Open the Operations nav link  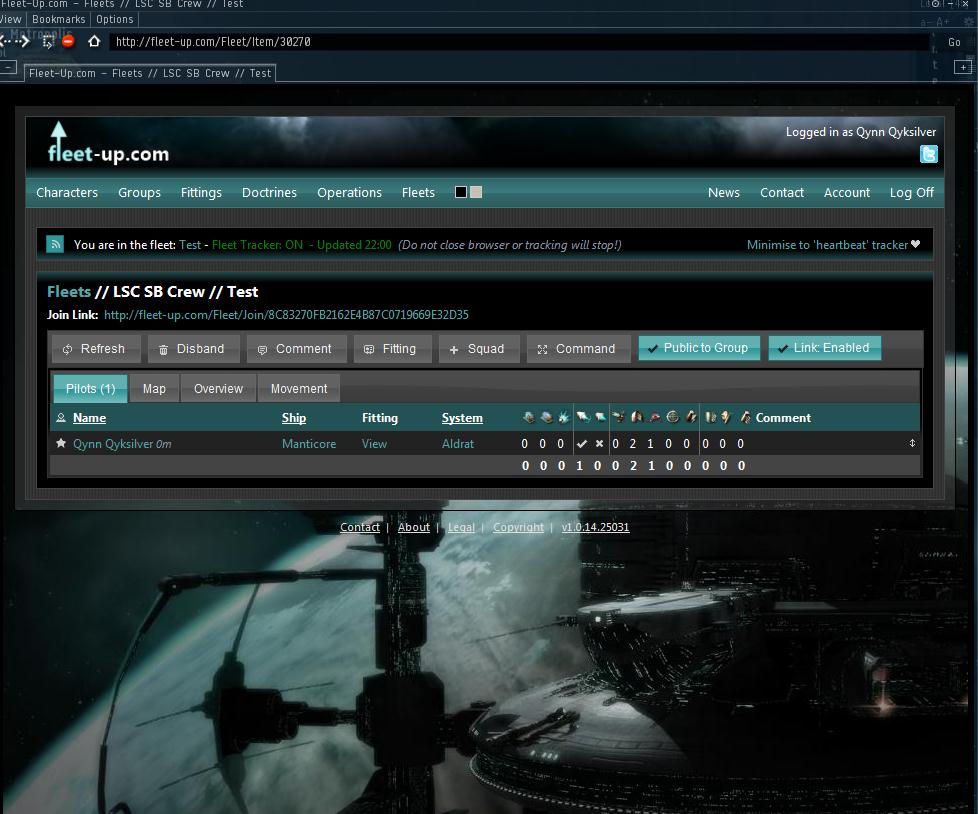349,192
